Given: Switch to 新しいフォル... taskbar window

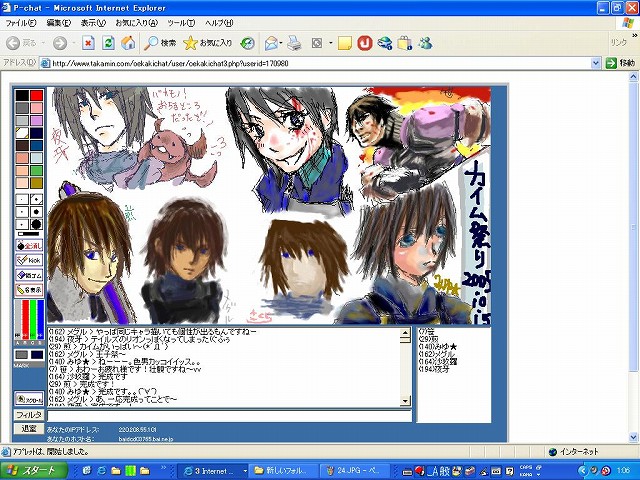Looking at the screenshot, I should (x=284, y=471).
